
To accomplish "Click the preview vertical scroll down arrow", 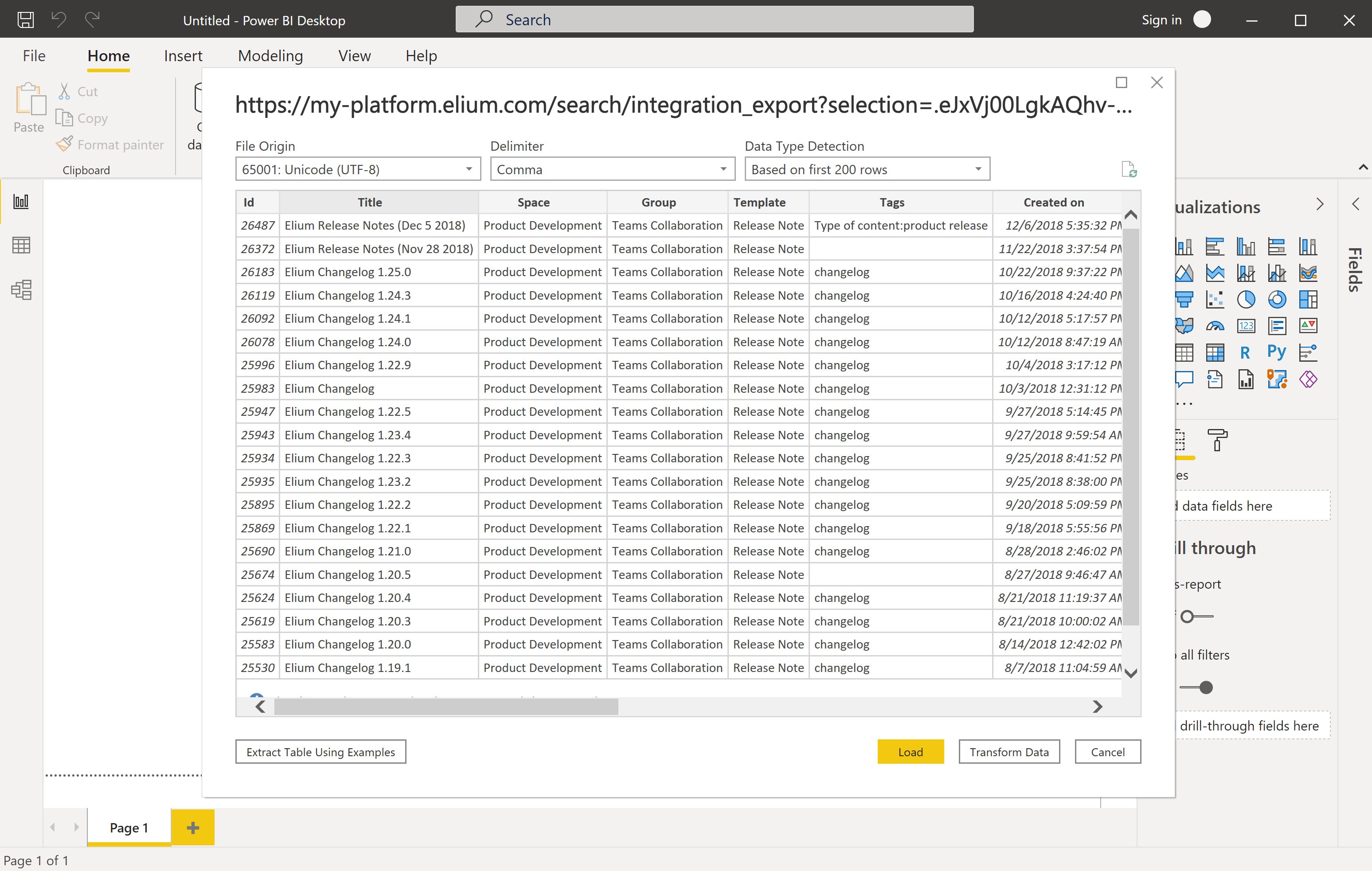I will pyautogui.click(x=1131, y=673).
